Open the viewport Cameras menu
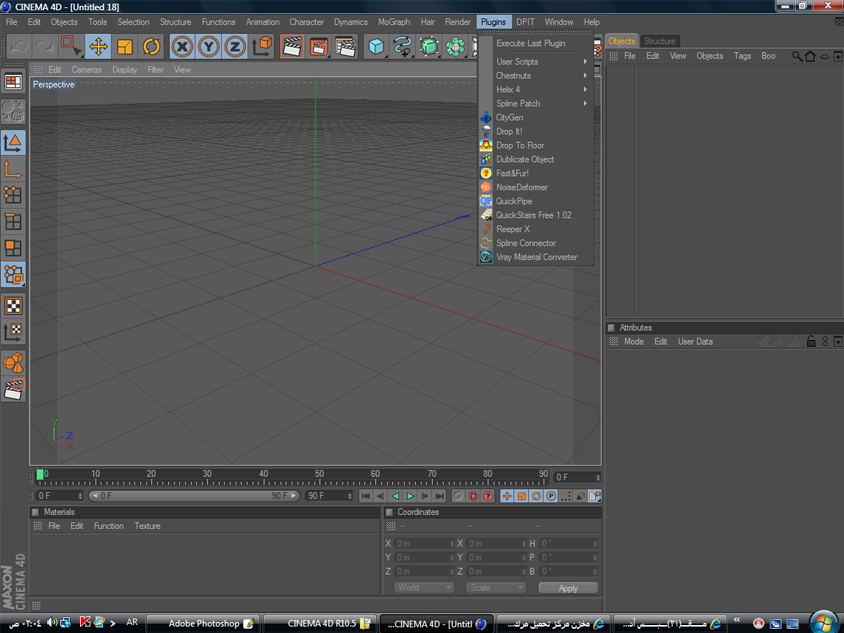Image resolution: width=844 pixels, height=633 pixels. (86, 70)
